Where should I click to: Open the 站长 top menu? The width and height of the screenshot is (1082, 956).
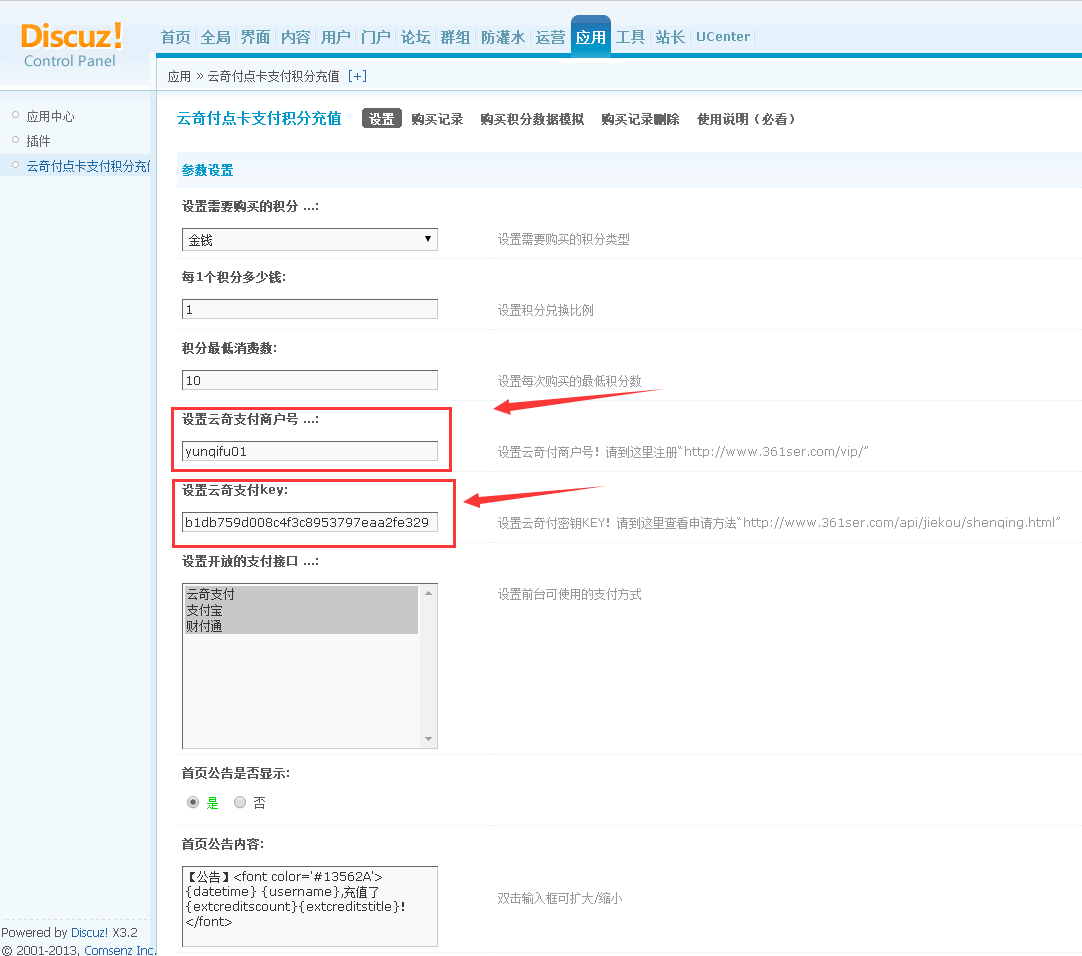(x=670, y=37)
